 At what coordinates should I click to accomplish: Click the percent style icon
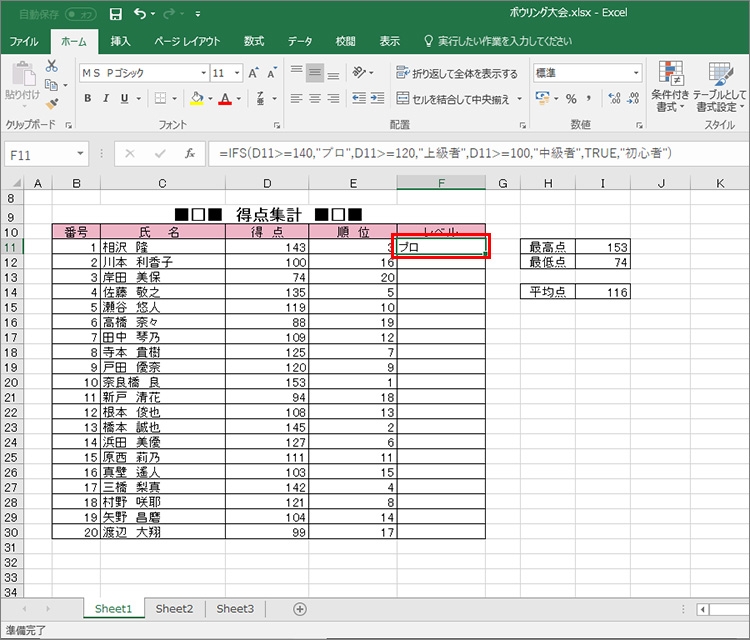[x=571, y=99]
